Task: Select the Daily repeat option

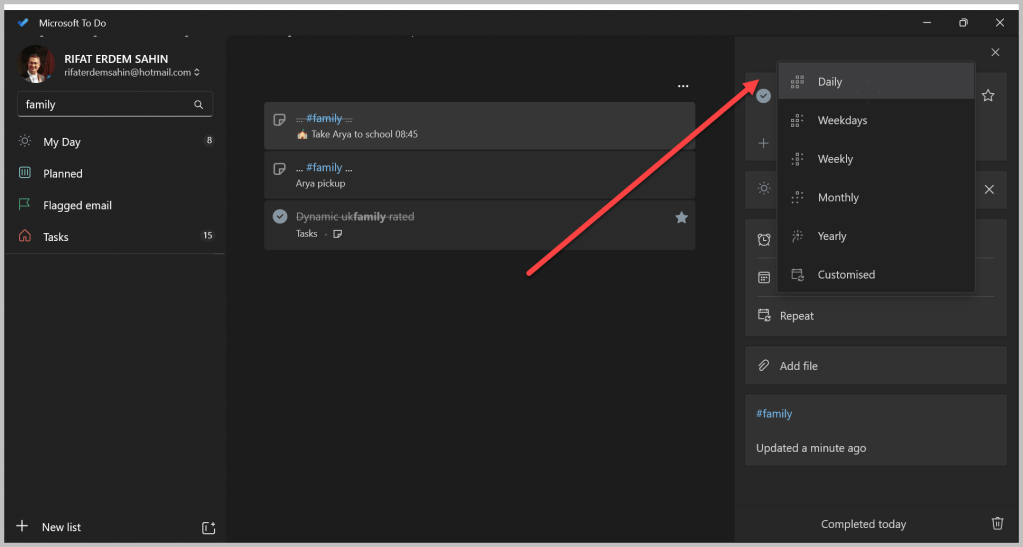Action: (x=876, y=82)
